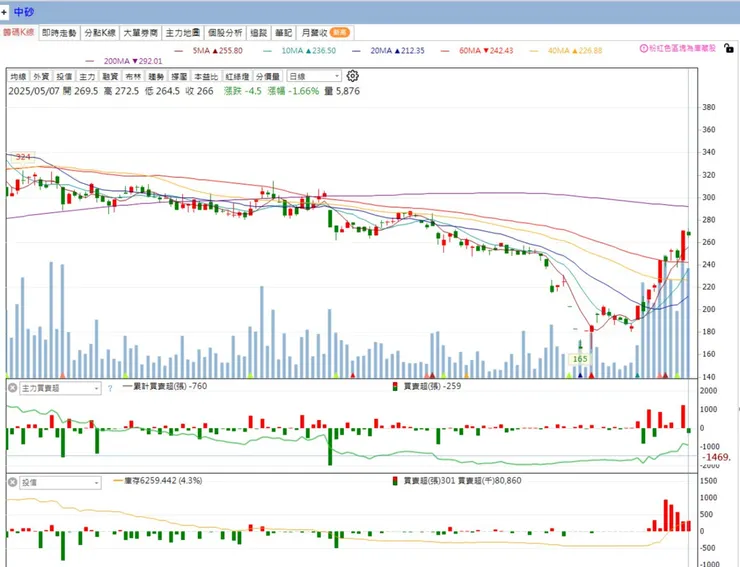The height and width of the screenshot is (567, 740).
Task: Click the 165 low price label
Action: (x=579, y=358)
